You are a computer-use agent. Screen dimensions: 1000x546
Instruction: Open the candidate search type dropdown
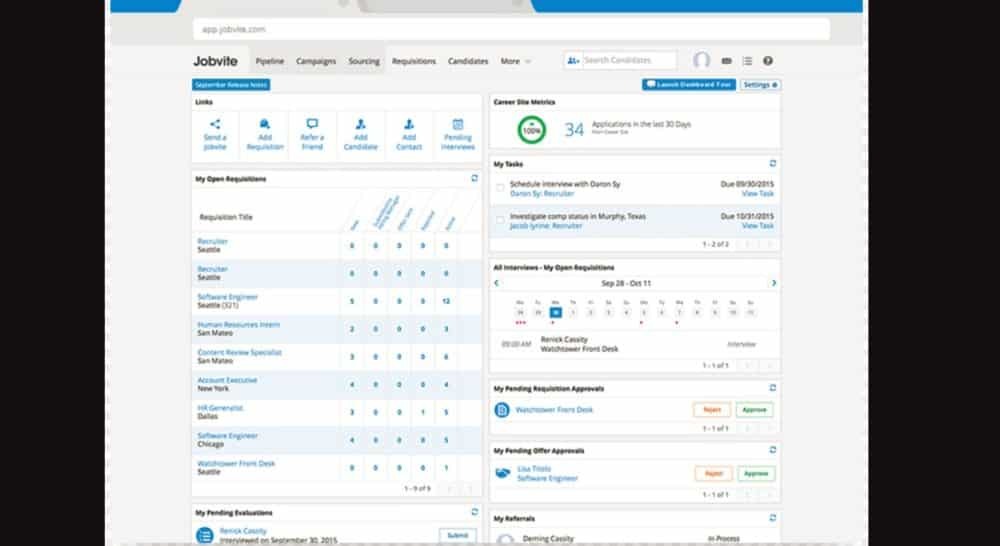pyautogui.click(x=573, y=61)
